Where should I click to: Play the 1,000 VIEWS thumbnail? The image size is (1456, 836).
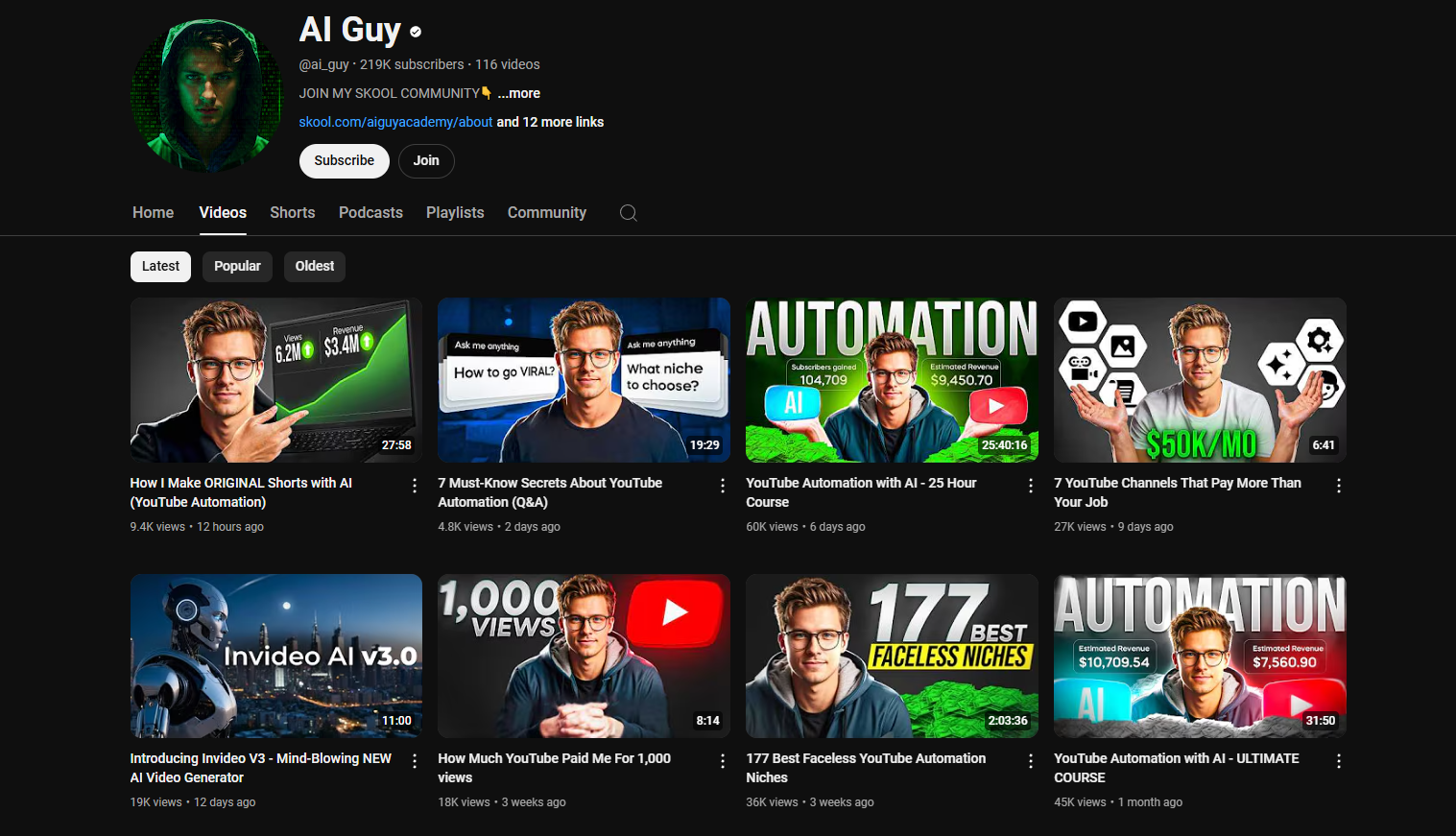[584, 656]
